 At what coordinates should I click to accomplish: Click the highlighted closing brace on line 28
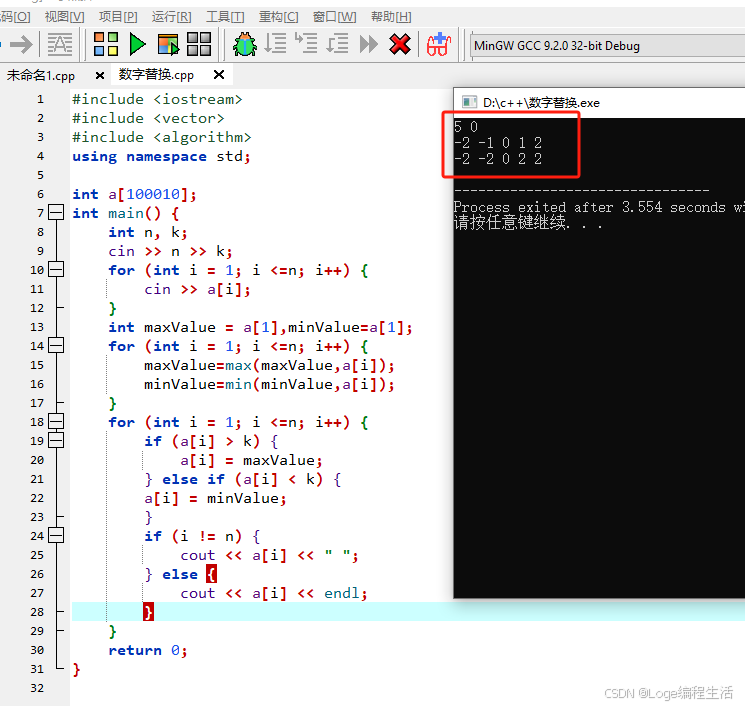point(148,612)
